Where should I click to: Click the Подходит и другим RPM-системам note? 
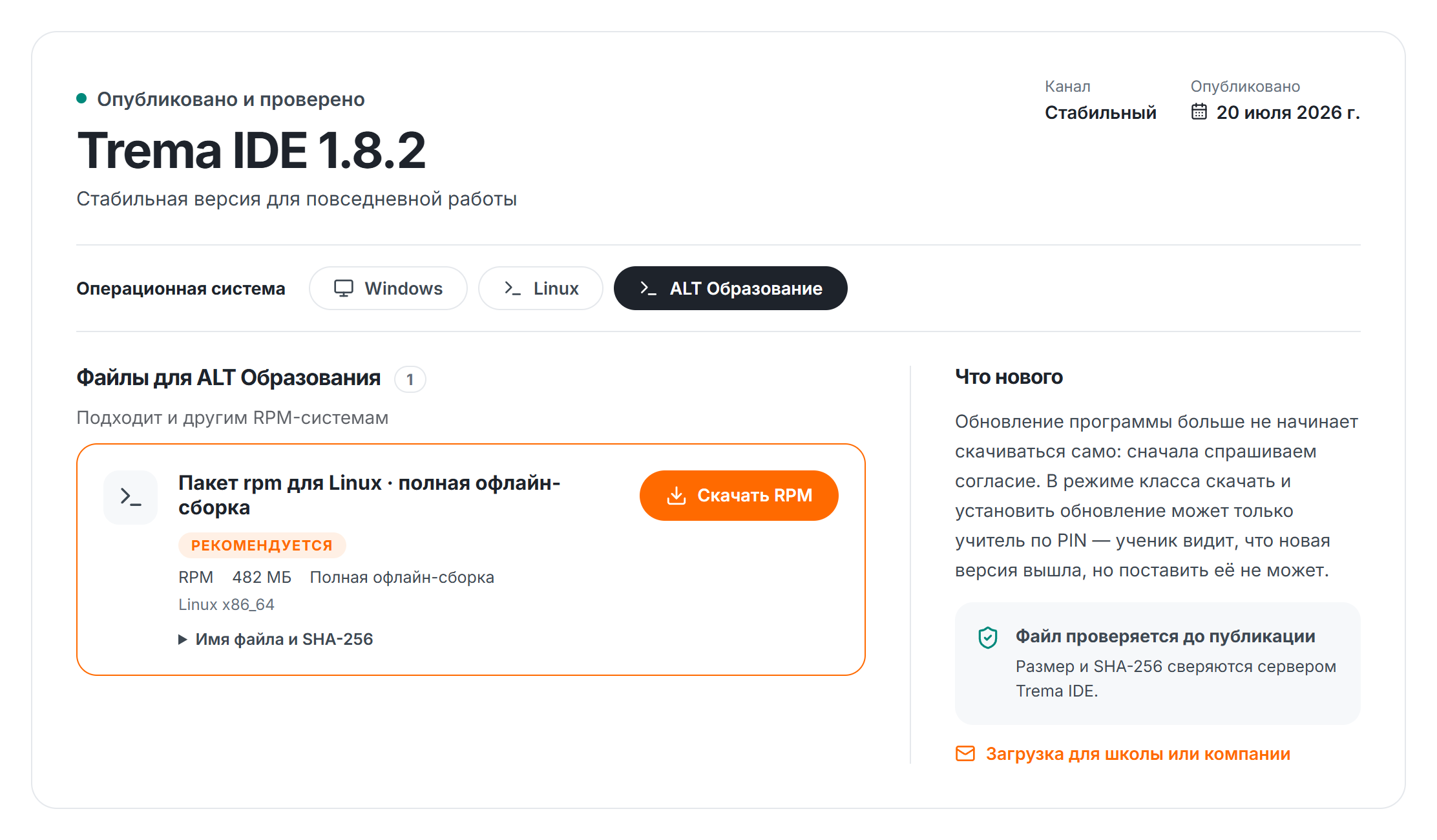pyautogui.click(x=232, y=418)
